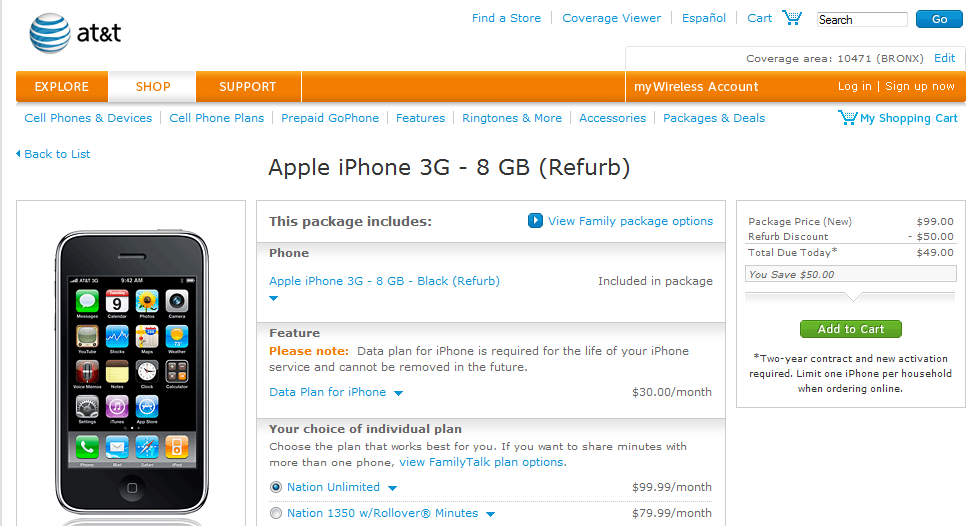Select the Nation Unlimited radio button
Screen dimensions: 977x526
[x=276, y=487]
